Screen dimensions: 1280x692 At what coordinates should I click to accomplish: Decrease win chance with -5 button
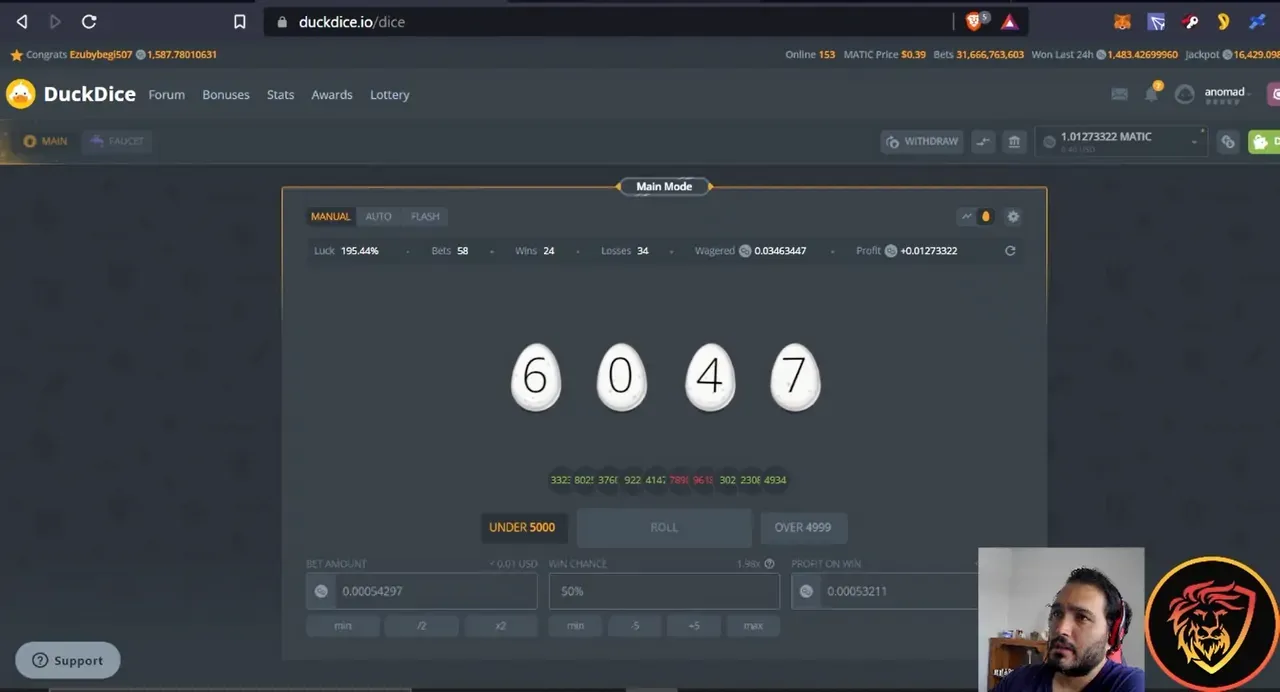coord(635,626)
